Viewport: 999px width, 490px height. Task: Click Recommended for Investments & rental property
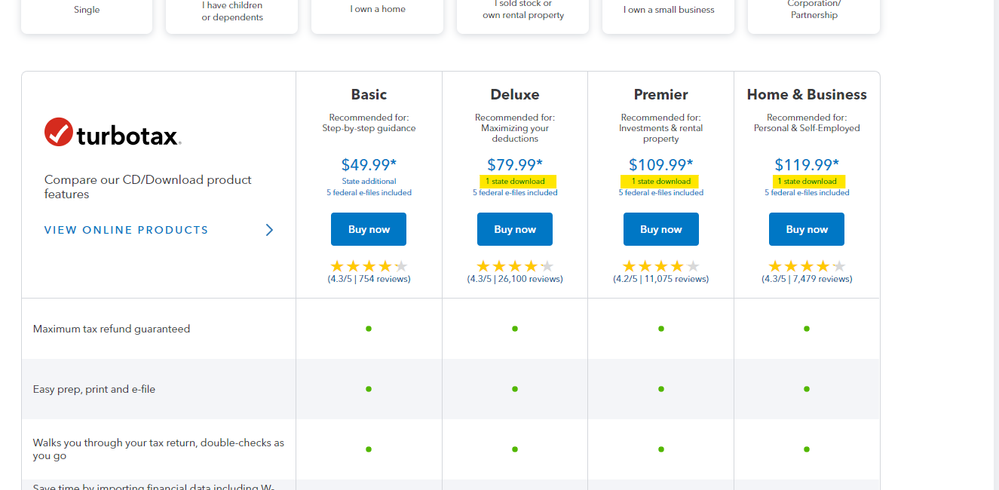point(661,128)
